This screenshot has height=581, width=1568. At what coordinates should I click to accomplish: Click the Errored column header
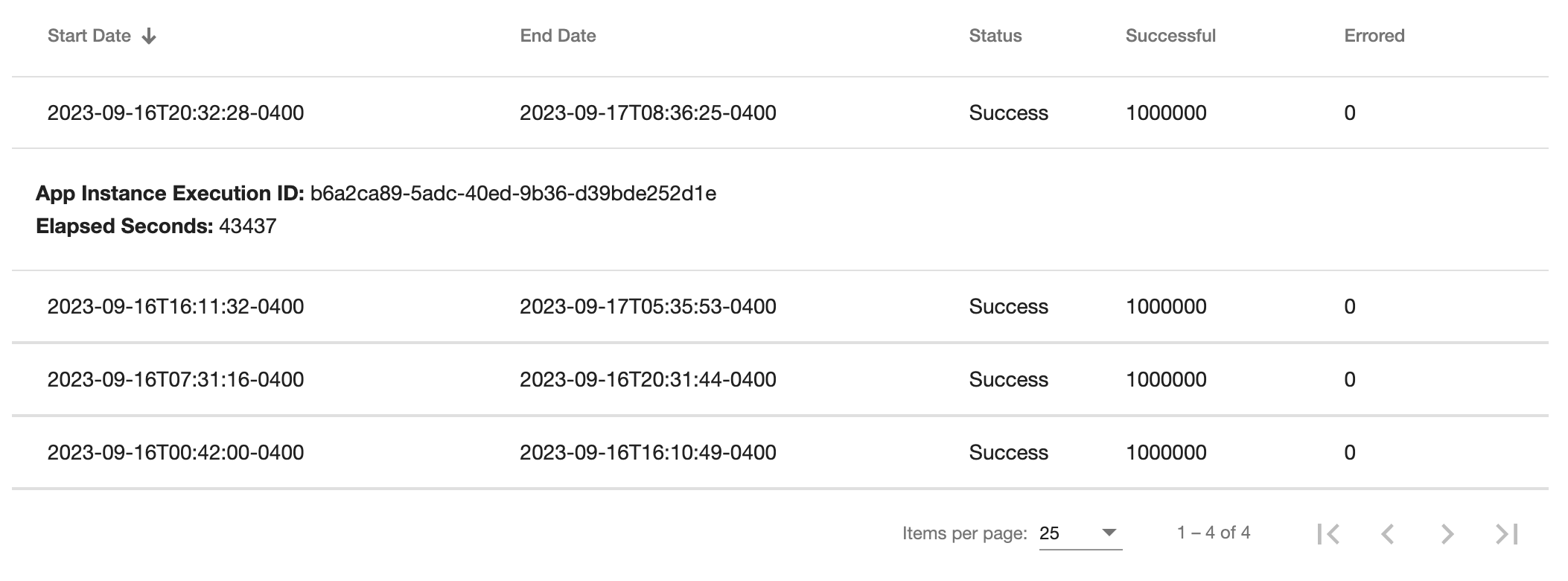(1374, 36)
